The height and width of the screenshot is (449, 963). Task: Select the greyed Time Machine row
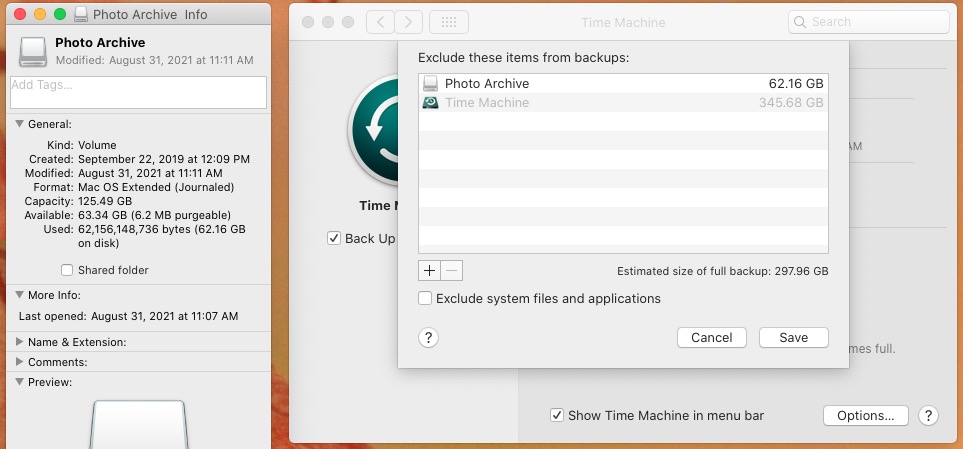[x=623, y=103]
